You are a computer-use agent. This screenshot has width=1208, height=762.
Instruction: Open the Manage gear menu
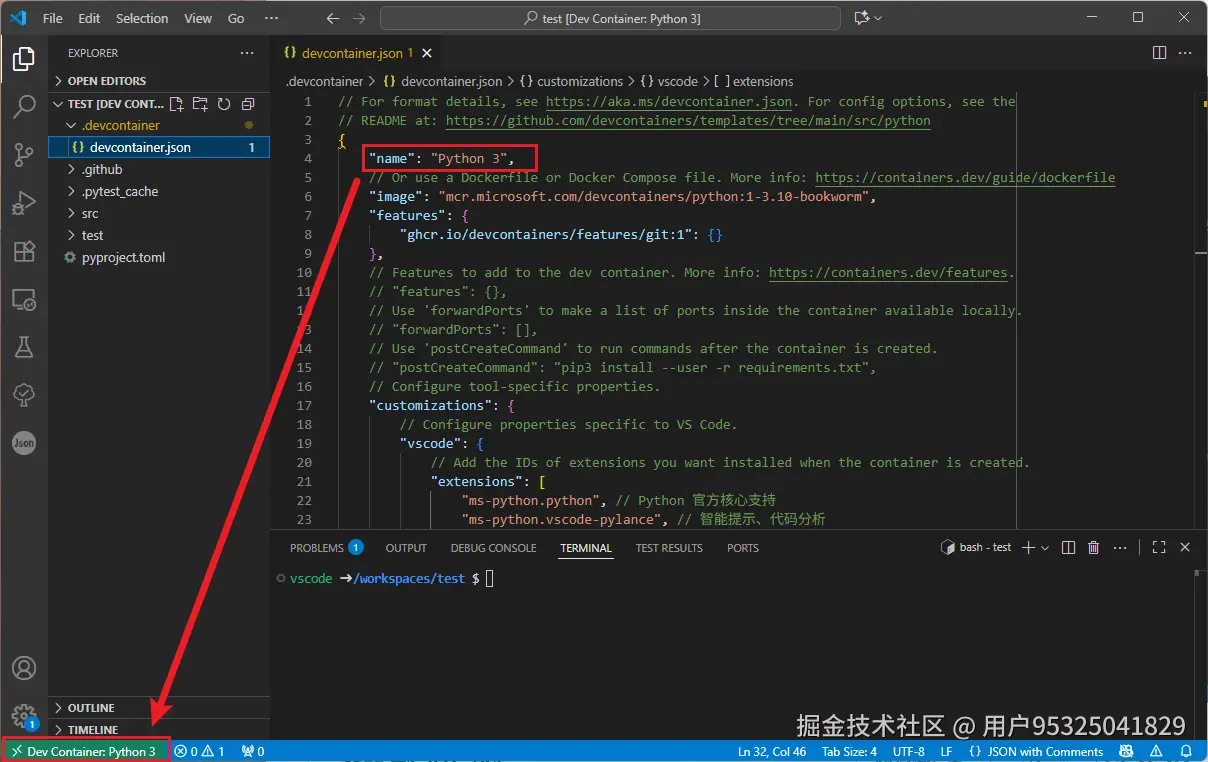(x=24, y=716)
